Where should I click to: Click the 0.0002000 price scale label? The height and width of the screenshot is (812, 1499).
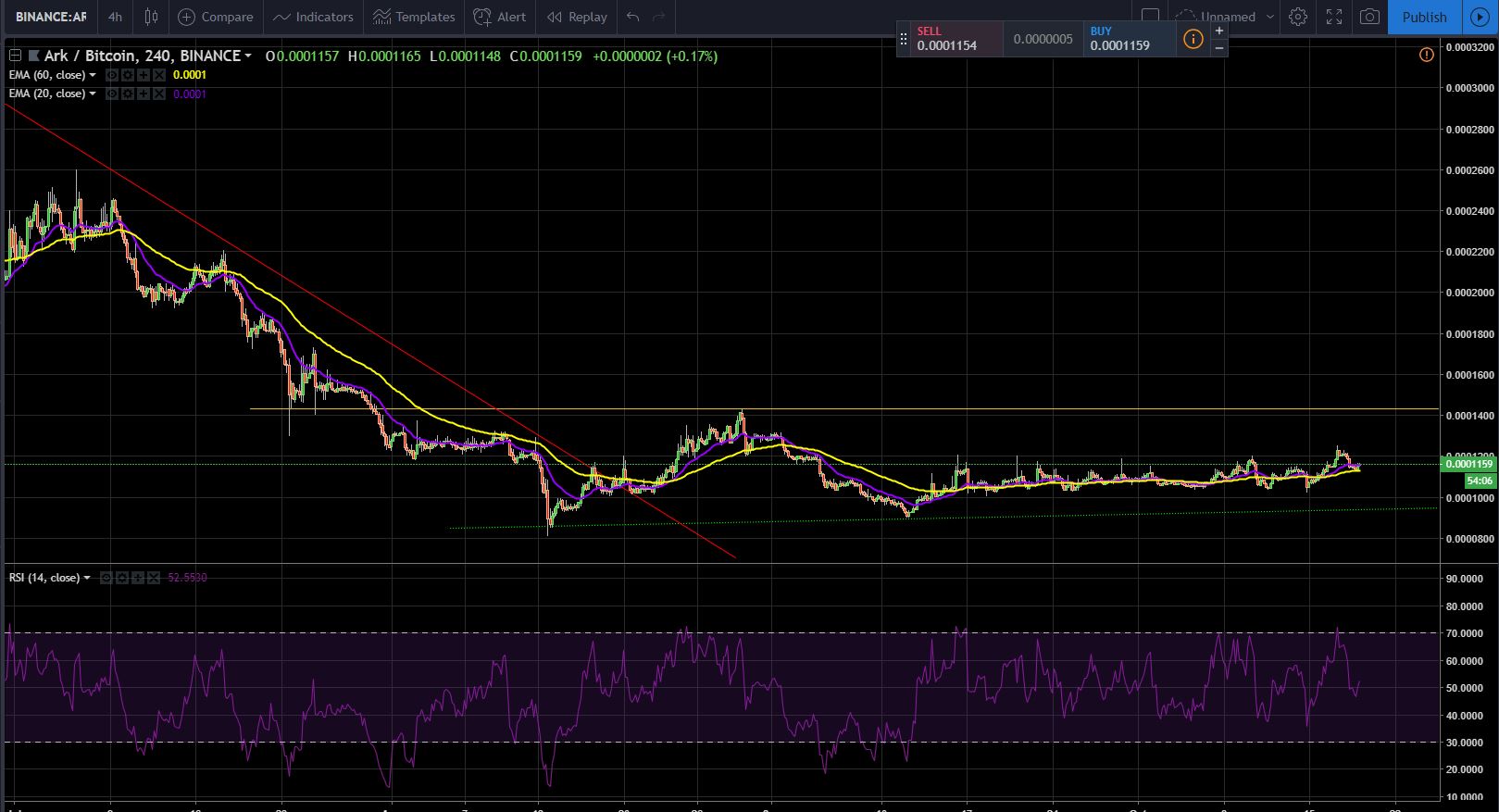pyautogui.click(x=1469, y=293)
